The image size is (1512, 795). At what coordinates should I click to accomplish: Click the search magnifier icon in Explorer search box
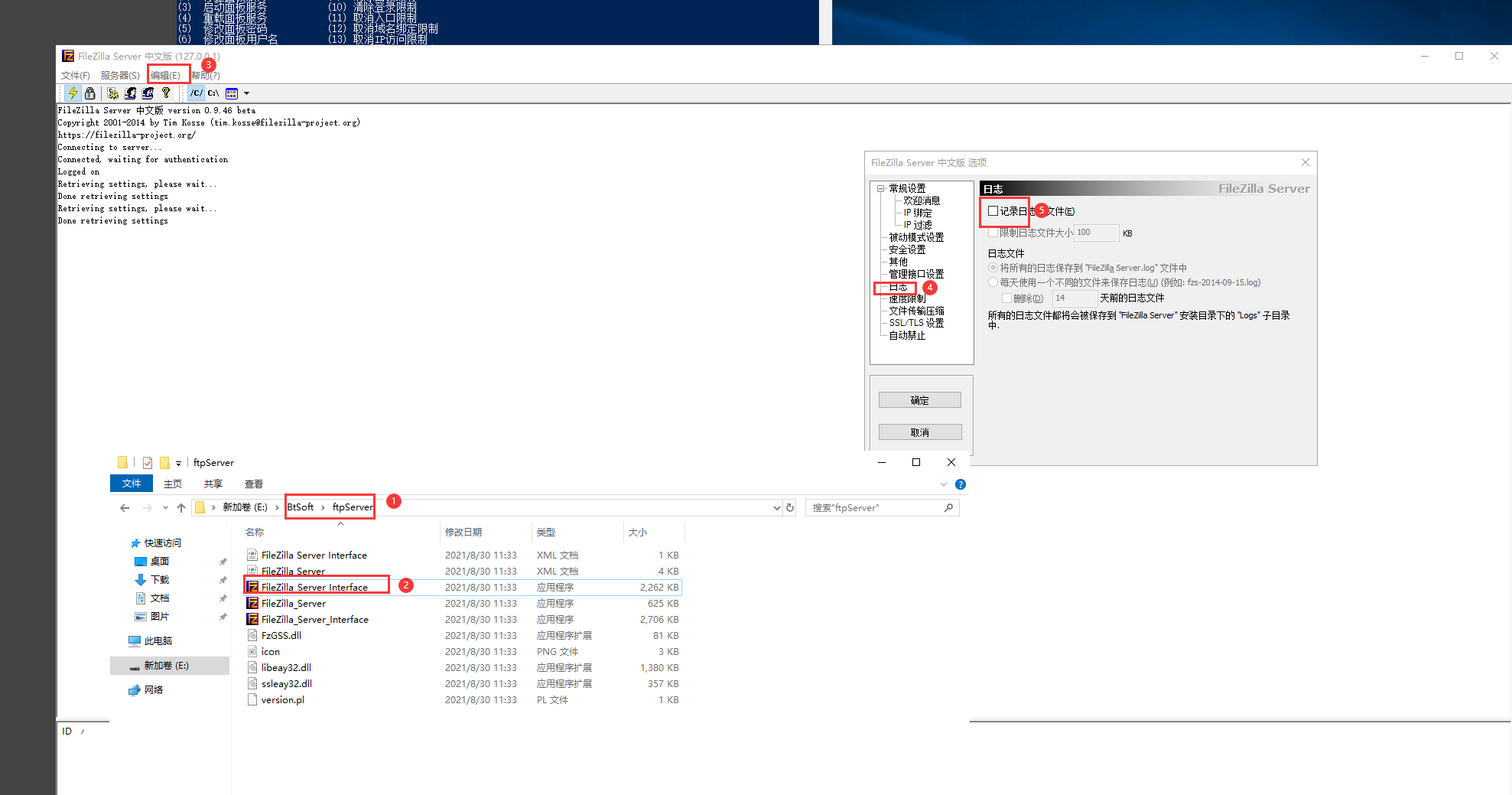coord(948,507)
